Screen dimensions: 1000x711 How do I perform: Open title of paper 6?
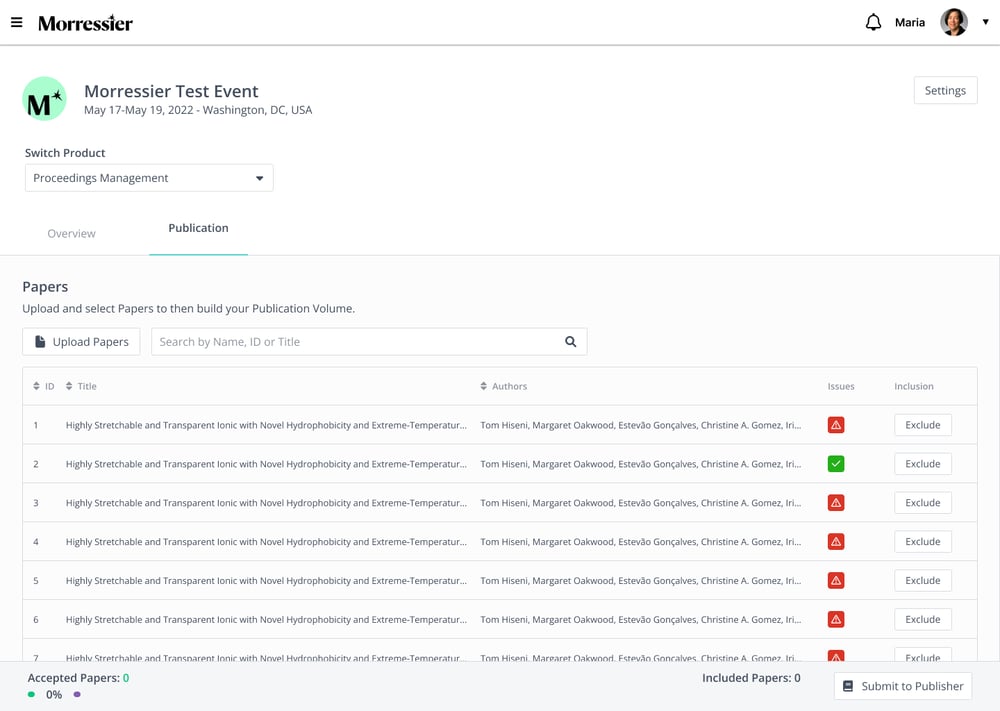pos(266,620)
